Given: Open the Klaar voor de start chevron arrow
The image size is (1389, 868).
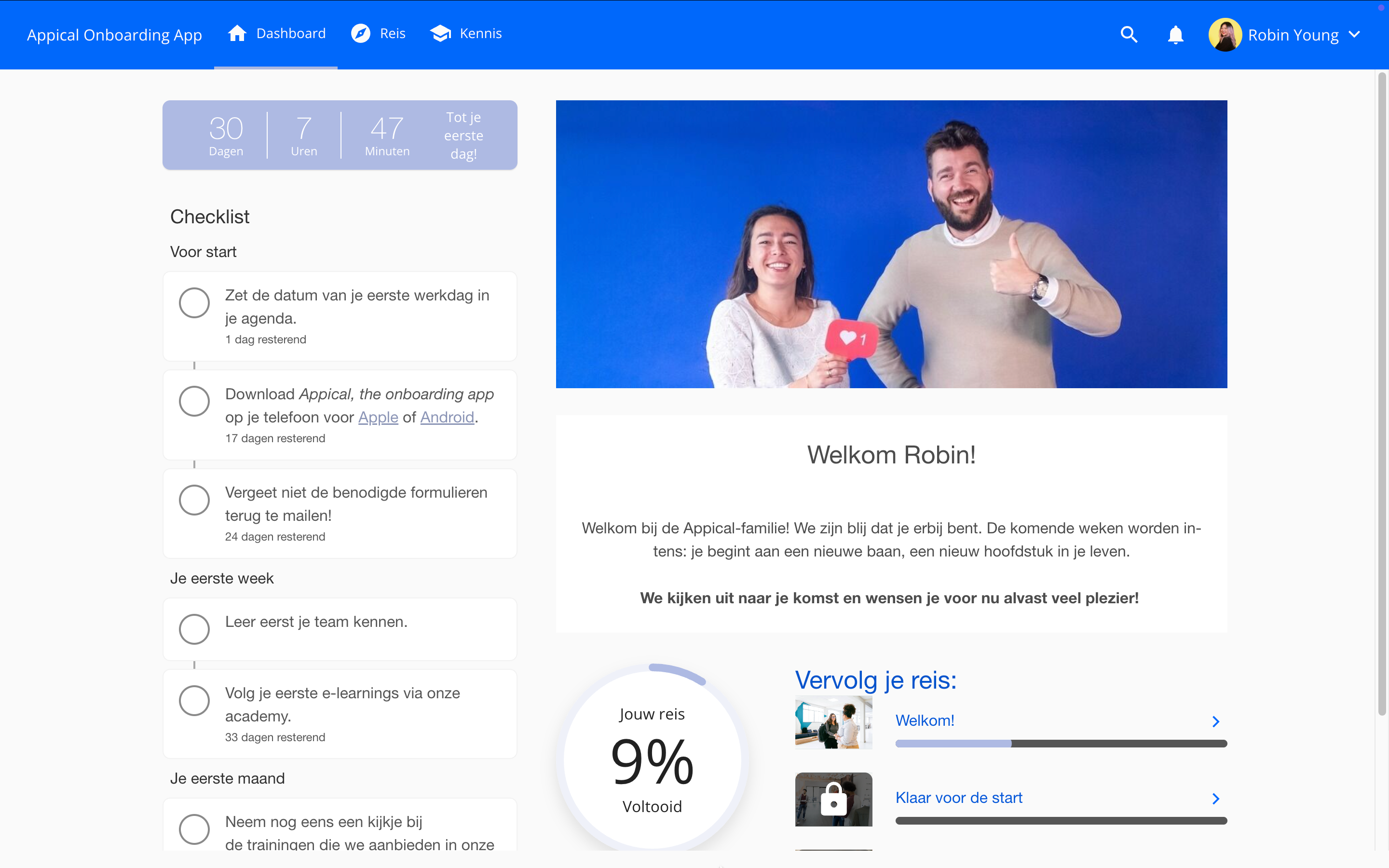Looking at the screenshot, I should click(1215, 799).
